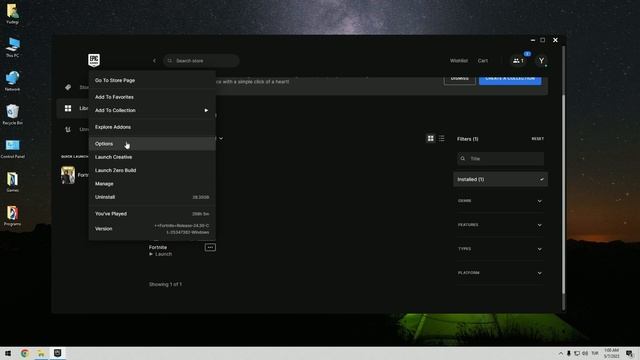Open the notification center icon
The width and height of the screenshot is (640, 360).
(629, 353)
